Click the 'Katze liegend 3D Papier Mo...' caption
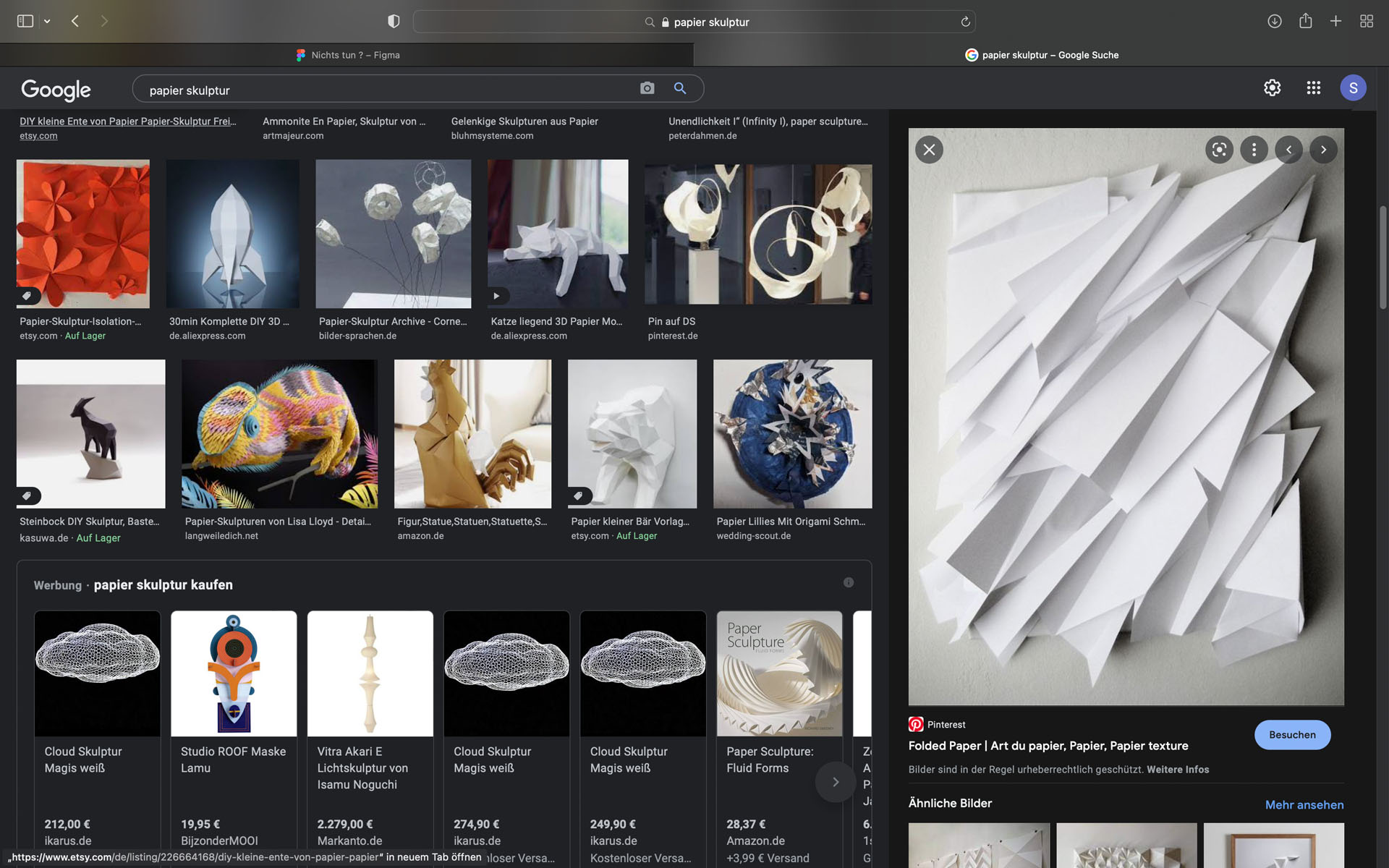Image resolution: width=1389 pixels, height=868 pixels. (x=556, y=321)
